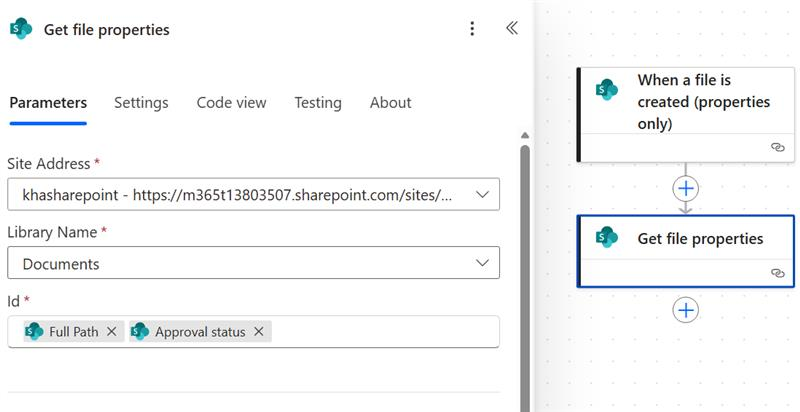Add new step below Get file properties
The image size is (800, 412).
coord(686,310)
